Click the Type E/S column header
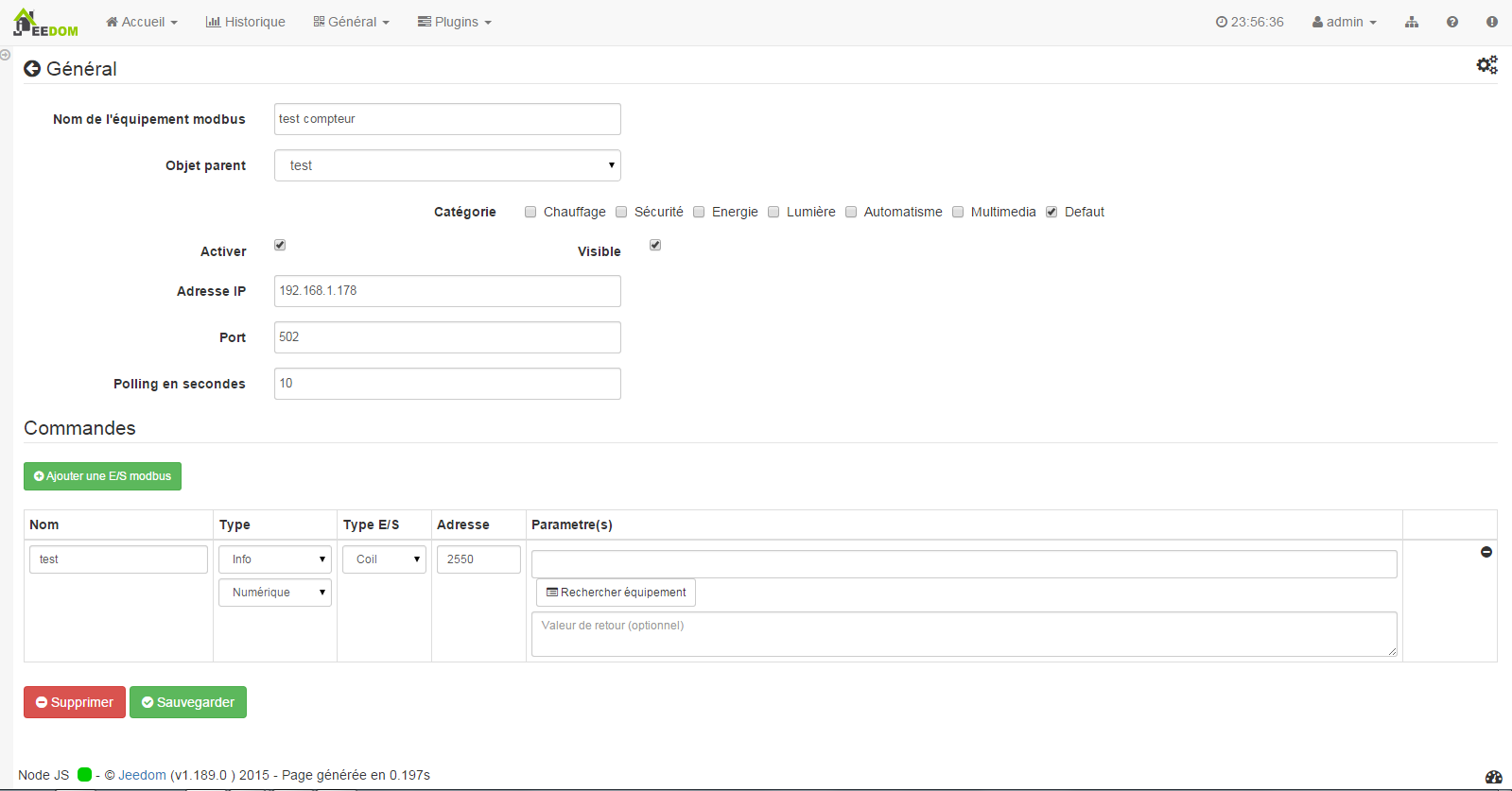Screen dimensions: 1512x791 click(371, 524)
